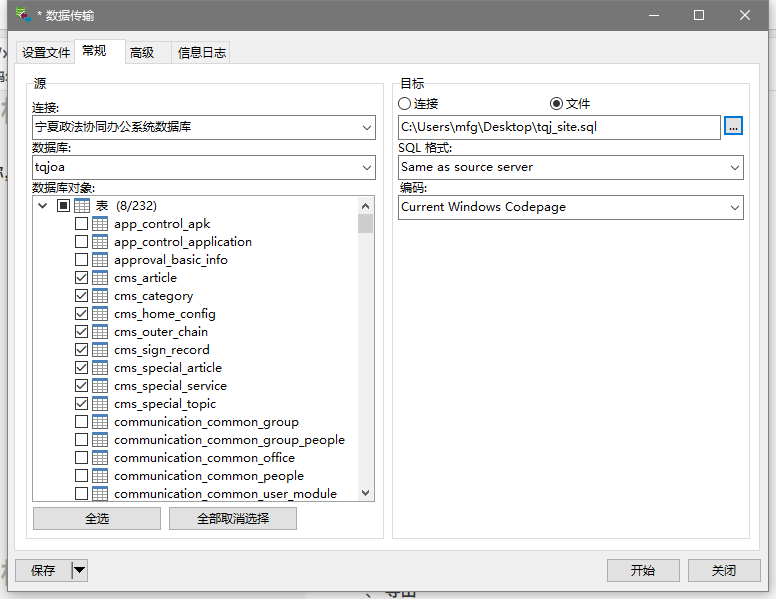Click table icon beside communication_common_user_module

[x=100, y=494]
